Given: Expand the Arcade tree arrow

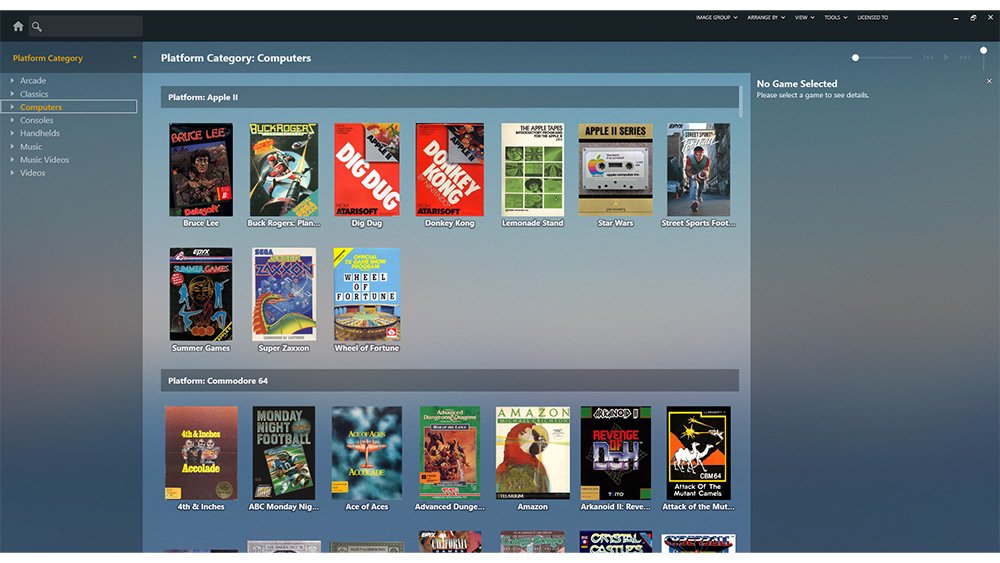Looking at the screenshot, I should click(x=12, y=80).
